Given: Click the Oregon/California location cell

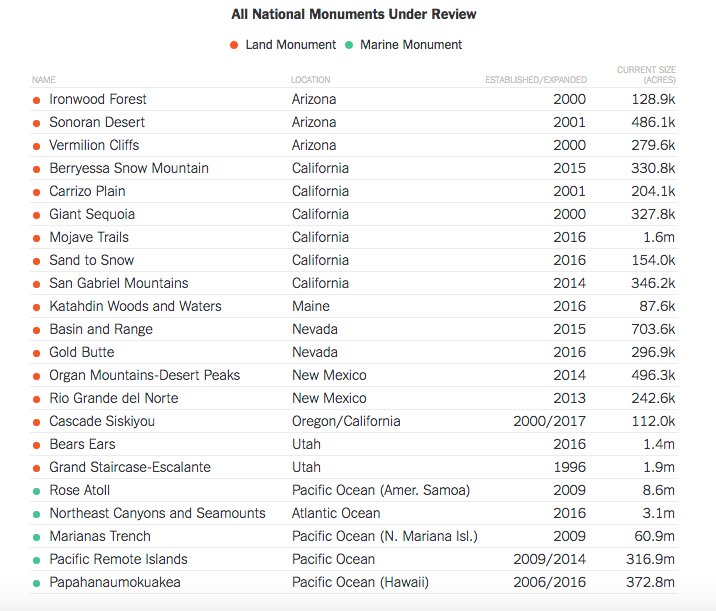Looking at the screenshot, I should click(346, 421).
